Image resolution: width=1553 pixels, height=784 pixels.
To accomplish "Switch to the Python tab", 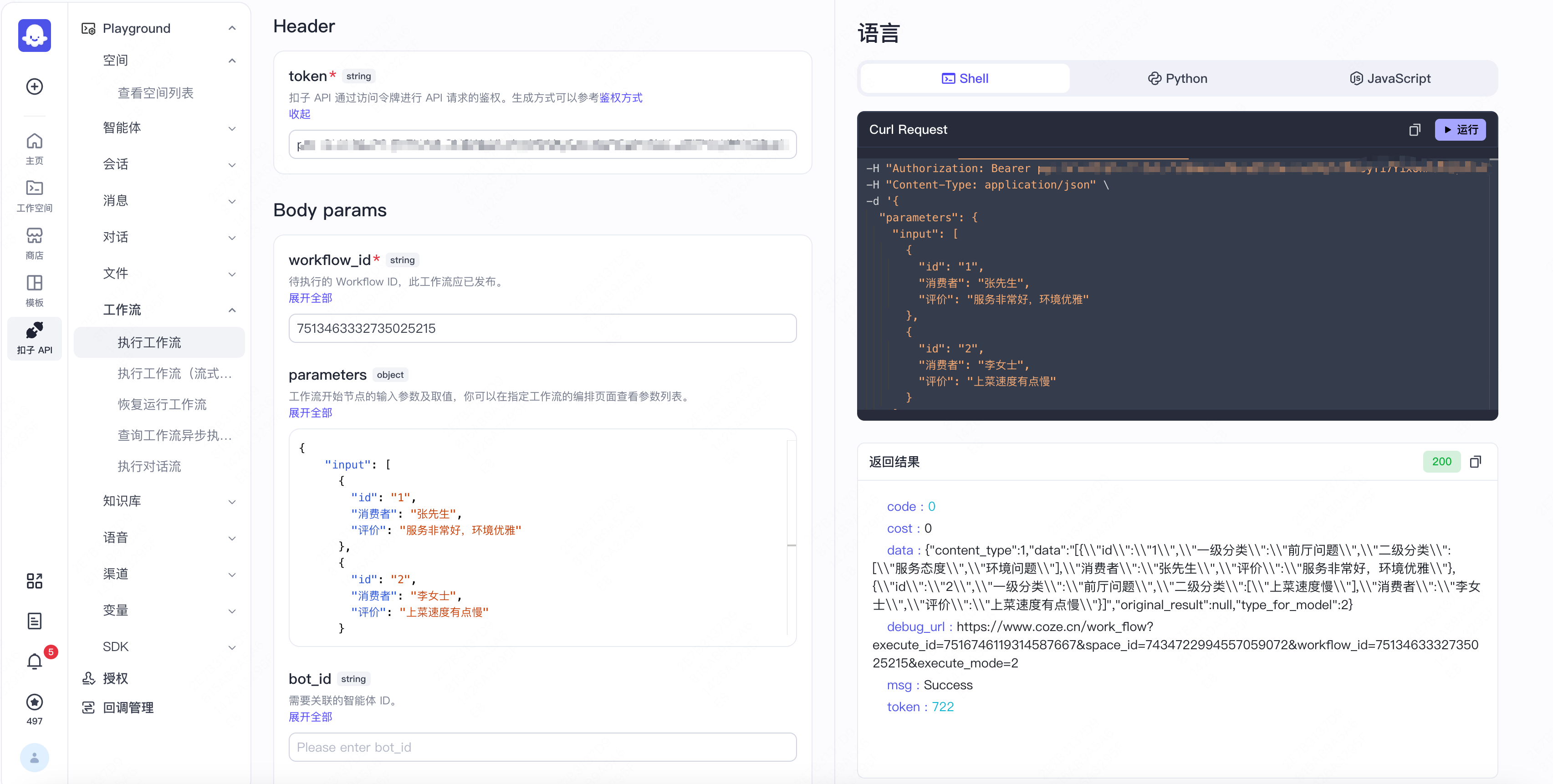I will pos(1177,78).
